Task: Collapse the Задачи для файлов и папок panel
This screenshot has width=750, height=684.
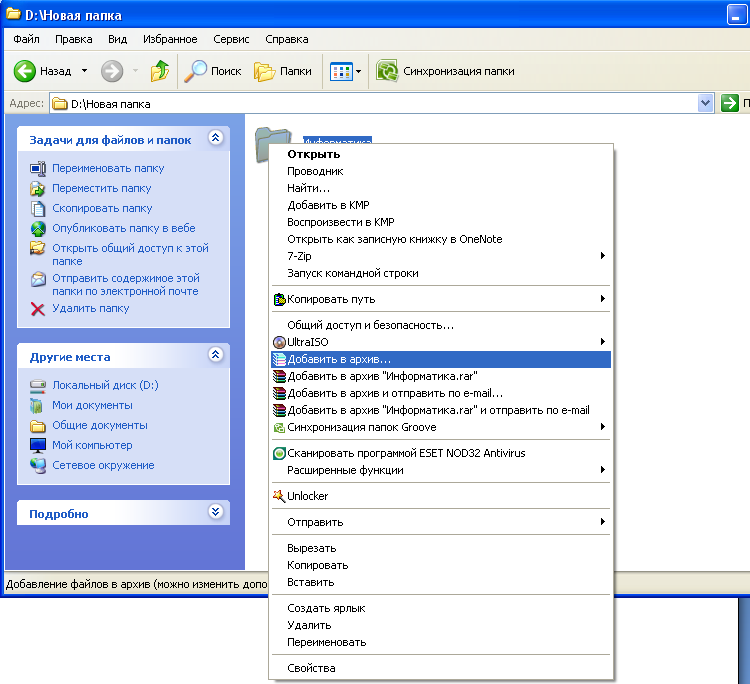Action: (216, 138)
